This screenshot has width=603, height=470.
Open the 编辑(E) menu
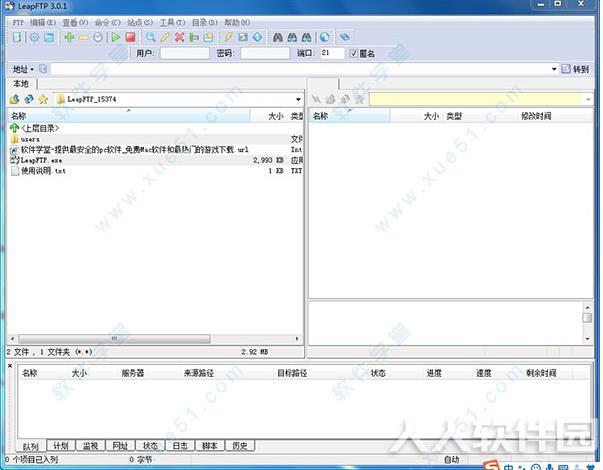43,22
